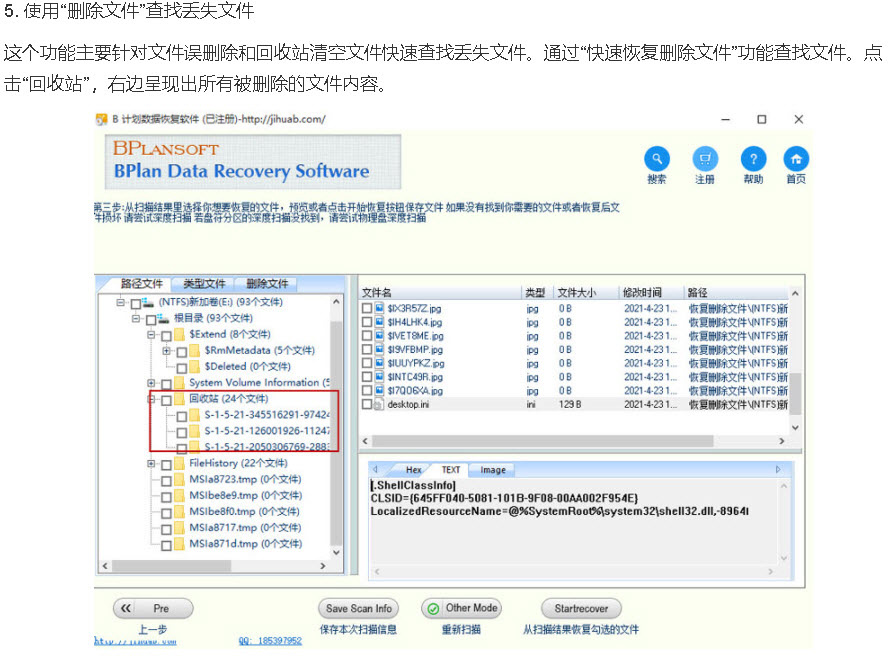Viewport: 896px width, 656px height.
Task: Click the $Extend folder icon
Action: (x=179, y=334)
